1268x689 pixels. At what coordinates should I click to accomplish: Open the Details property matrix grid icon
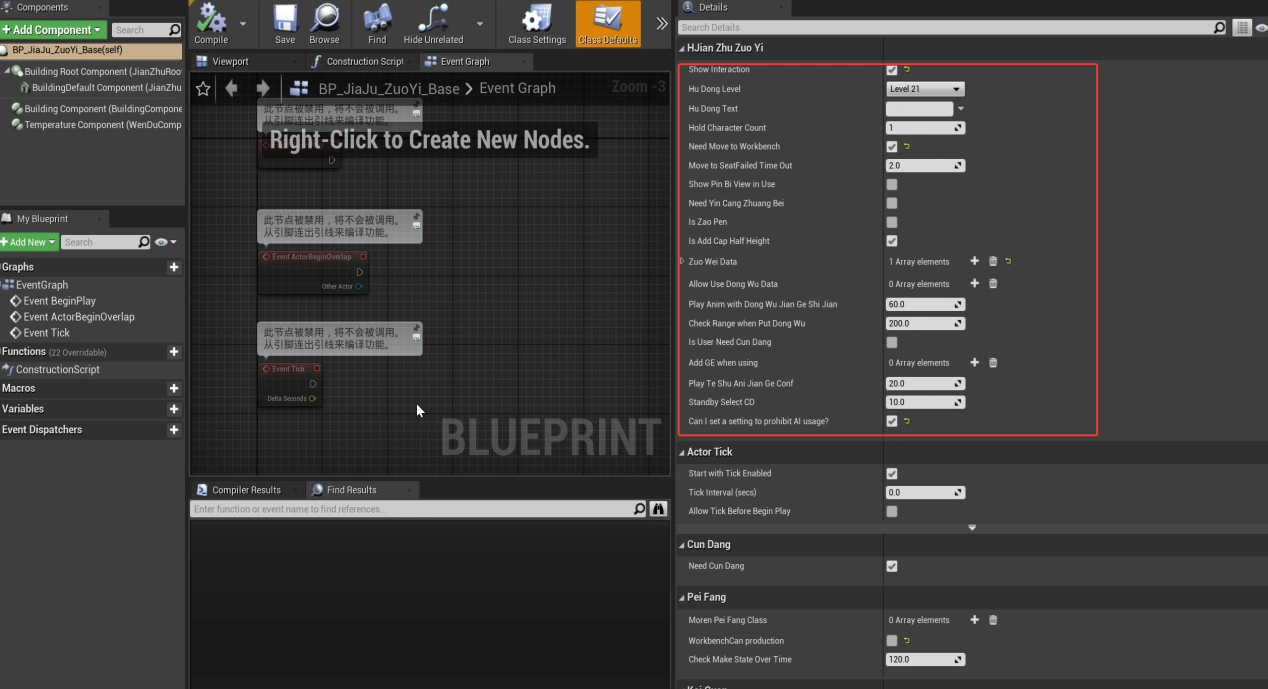[1242, 28]
